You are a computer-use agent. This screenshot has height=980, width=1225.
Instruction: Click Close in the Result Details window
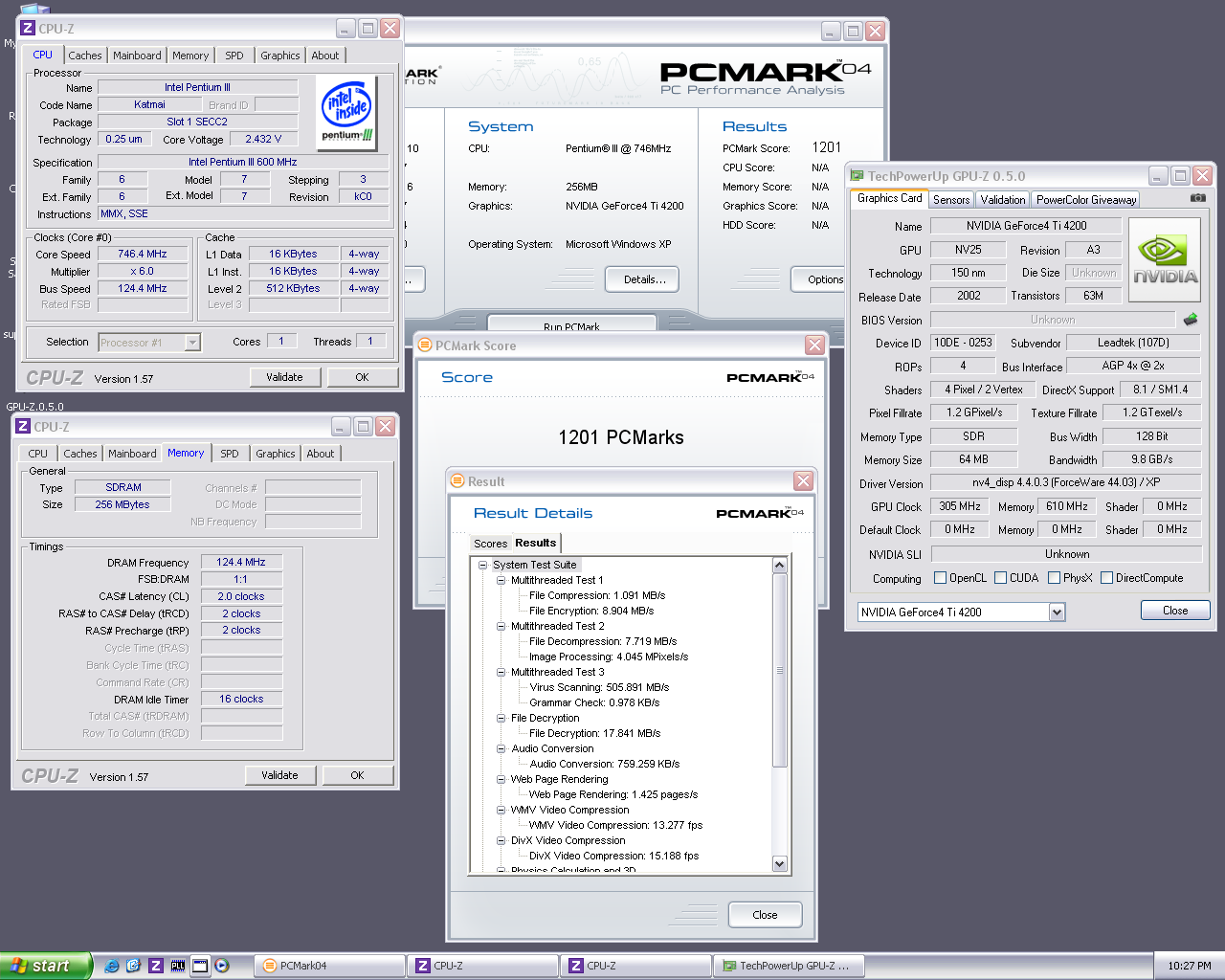[765, 915]
